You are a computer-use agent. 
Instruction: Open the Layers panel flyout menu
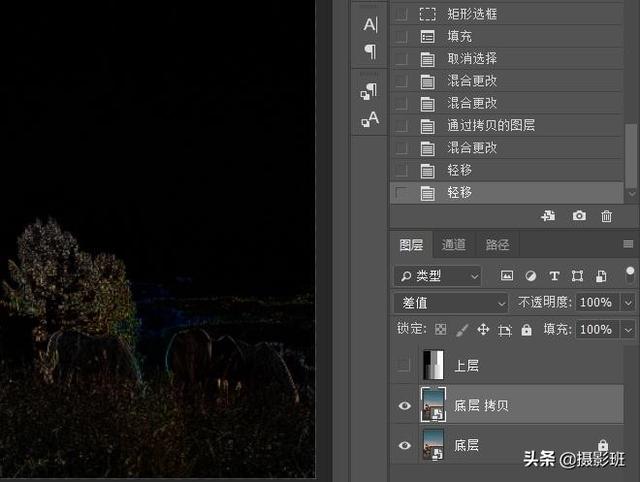coord(628,244)
